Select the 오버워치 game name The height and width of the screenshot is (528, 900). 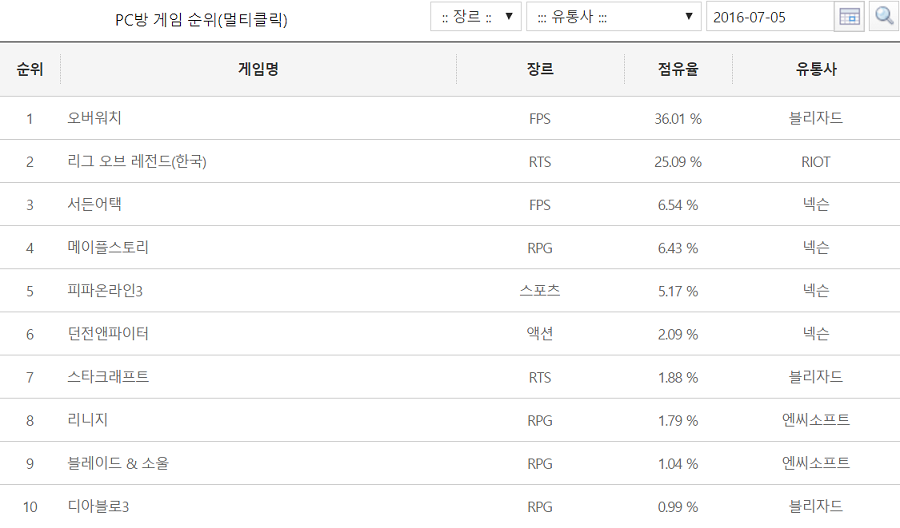point(94,118)
